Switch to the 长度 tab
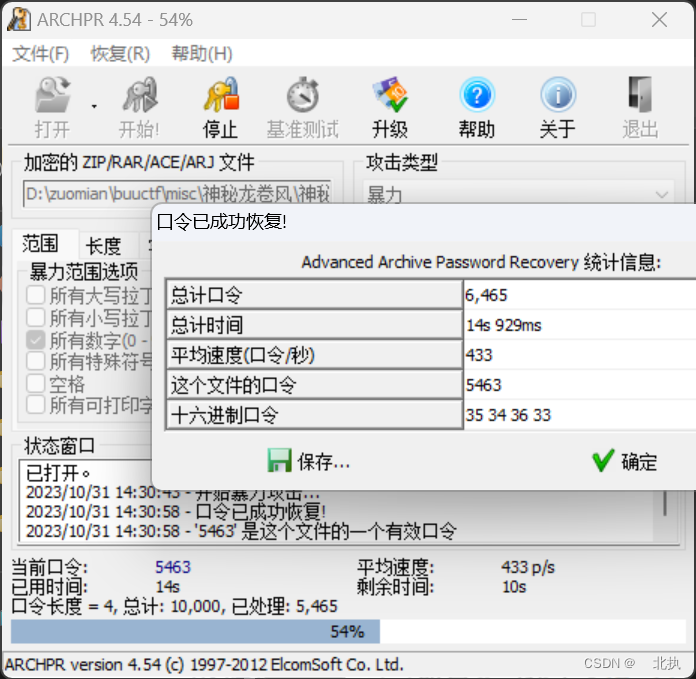This screenshot has height=679, width=696. click(103, 246)
